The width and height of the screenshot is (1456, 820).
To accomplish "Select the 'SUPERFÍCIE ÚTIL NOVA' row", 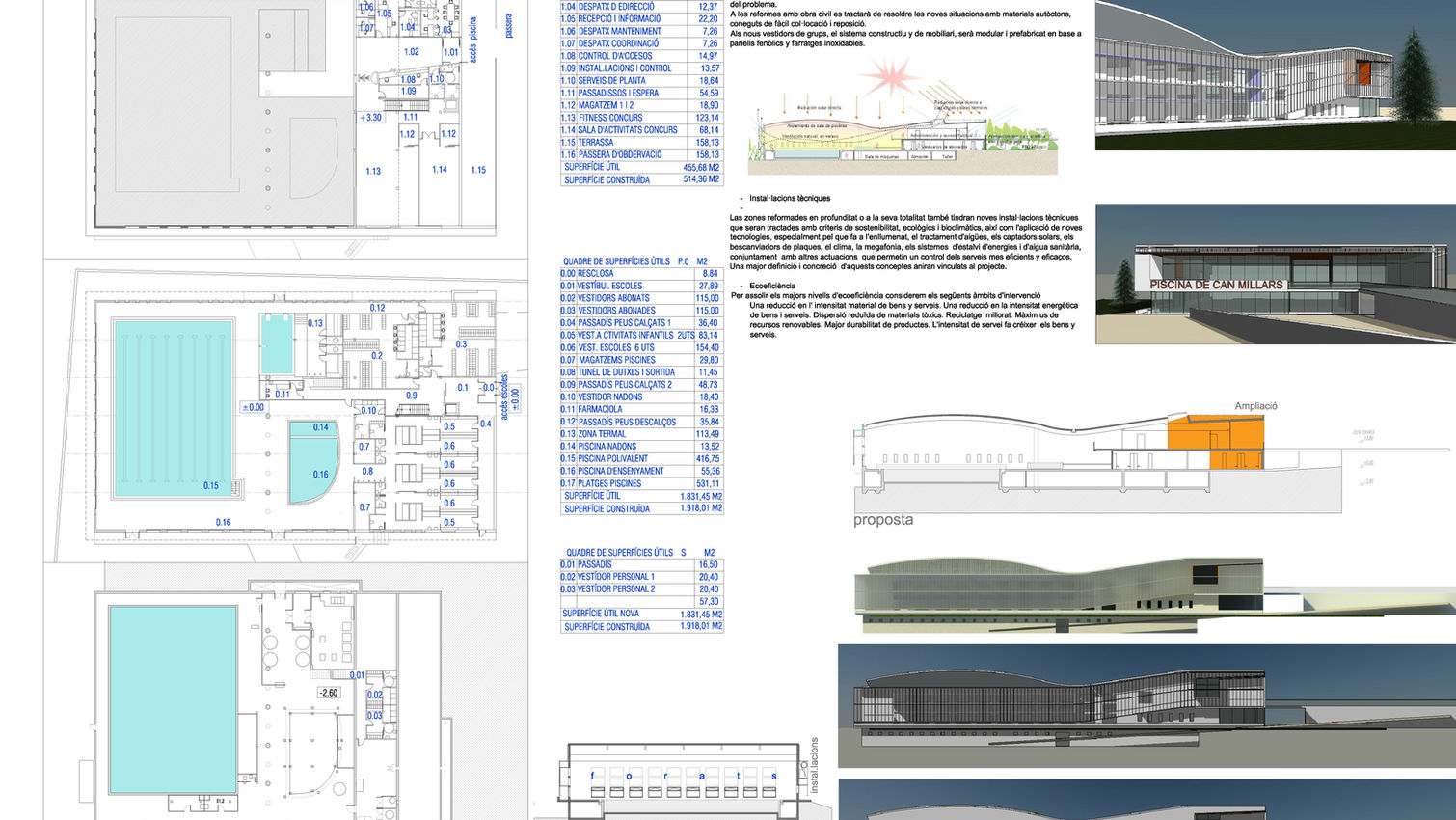I will pyautogui.click(x=640, y=614).
